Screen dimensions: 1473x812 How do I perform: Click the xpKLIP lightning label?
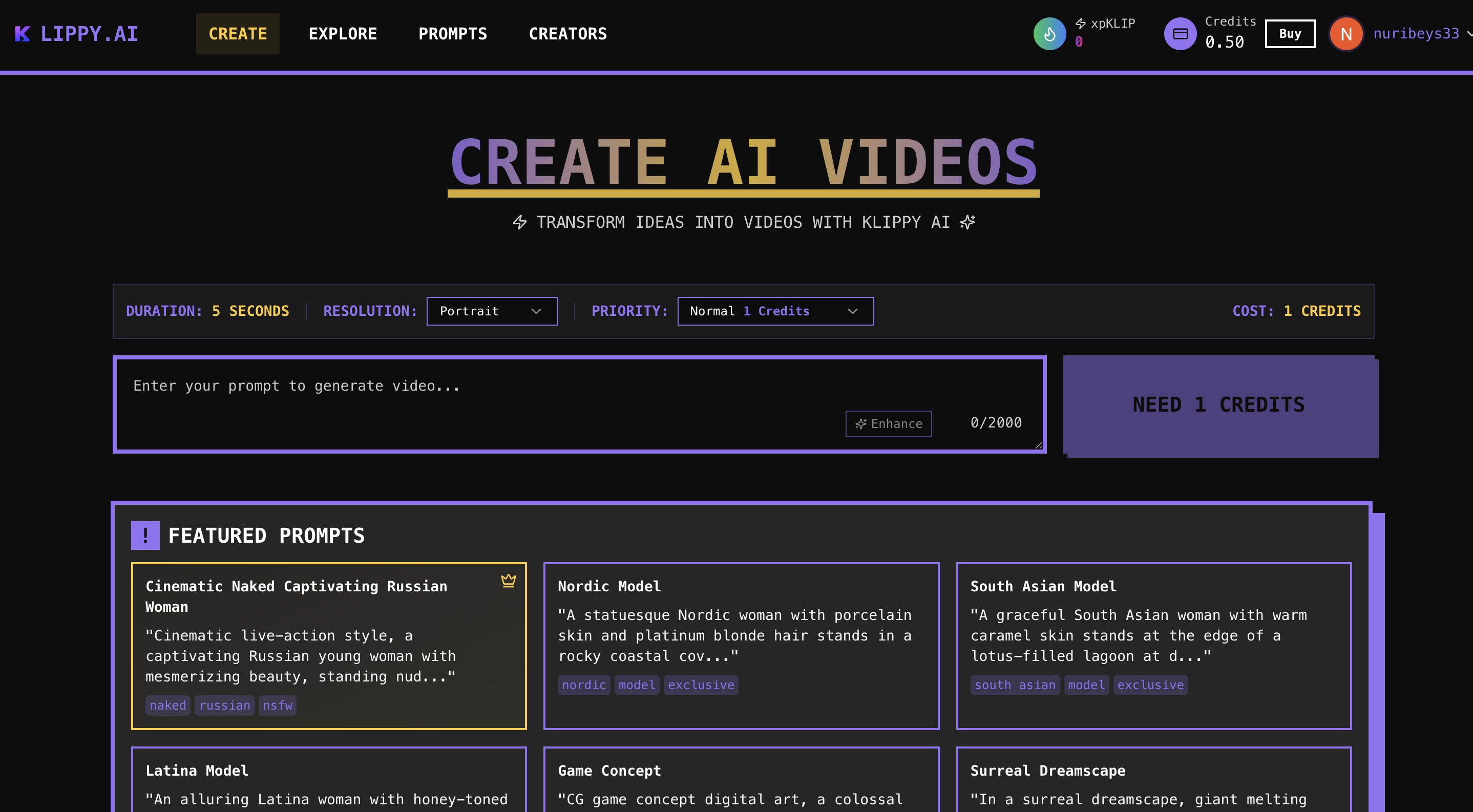click(x=1105, y=24)
